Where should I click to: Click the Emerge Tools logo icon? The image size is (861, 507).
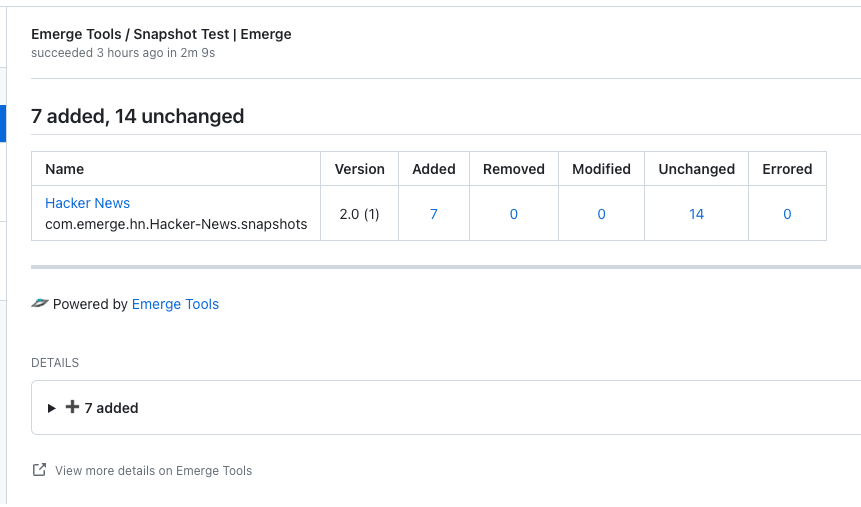click(x=40, y=304)
